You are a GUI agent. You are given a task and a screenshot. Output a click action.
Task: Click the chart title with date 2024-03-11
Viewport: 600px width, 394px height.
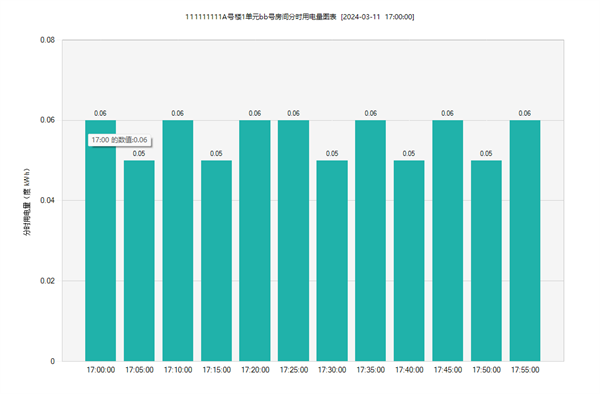pos(300,17)
